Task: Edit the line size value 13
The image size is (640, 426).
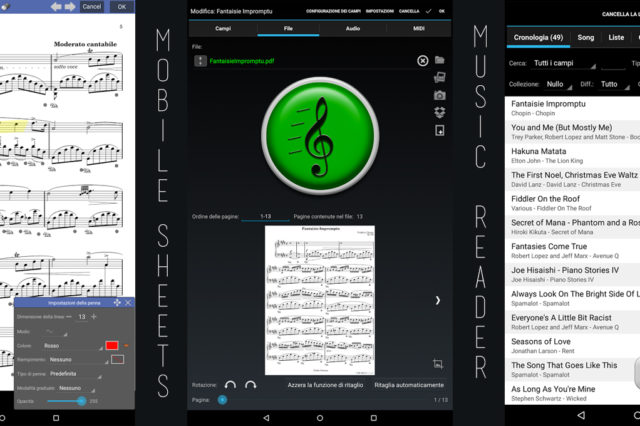Action: pos(82,317)
